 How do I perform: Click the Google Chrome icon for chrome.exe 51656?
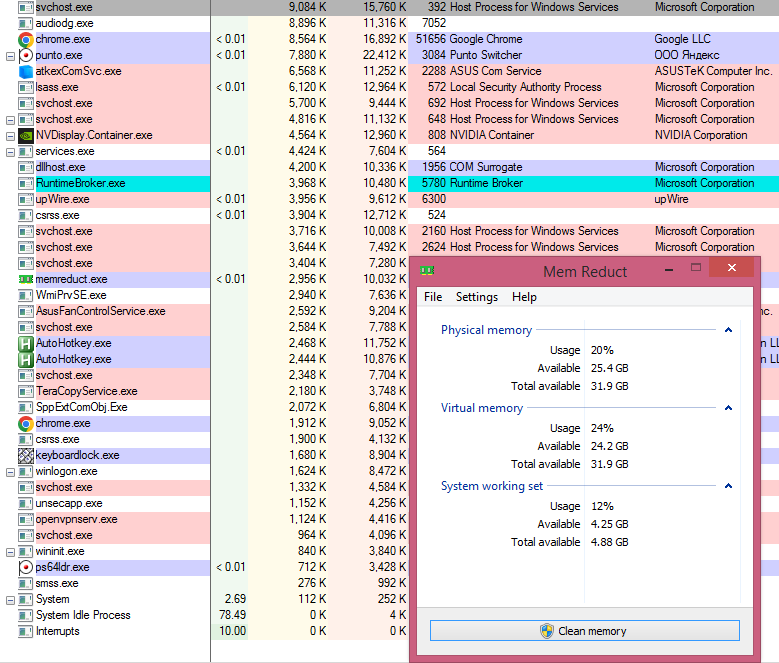(26, 39)
